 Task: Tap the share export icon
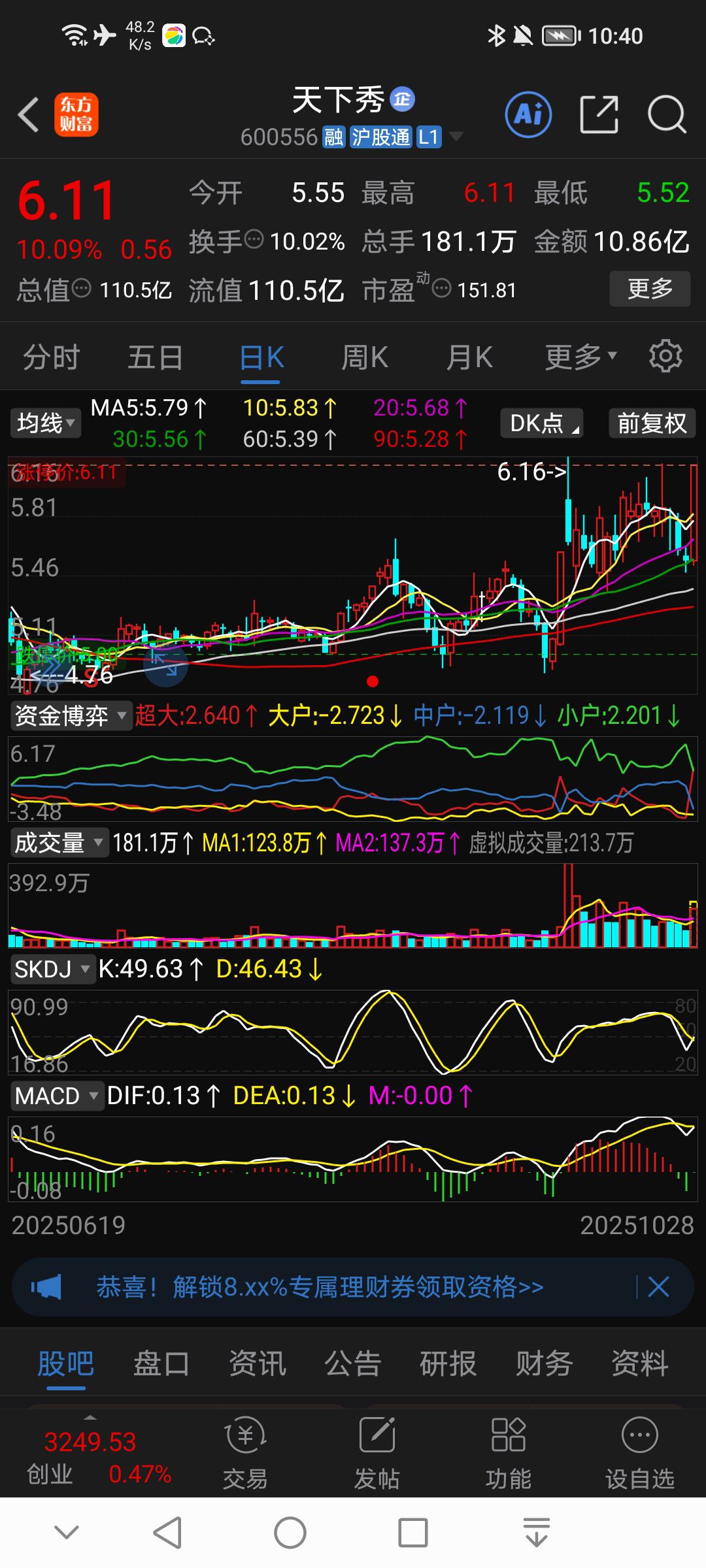point(599,115)
